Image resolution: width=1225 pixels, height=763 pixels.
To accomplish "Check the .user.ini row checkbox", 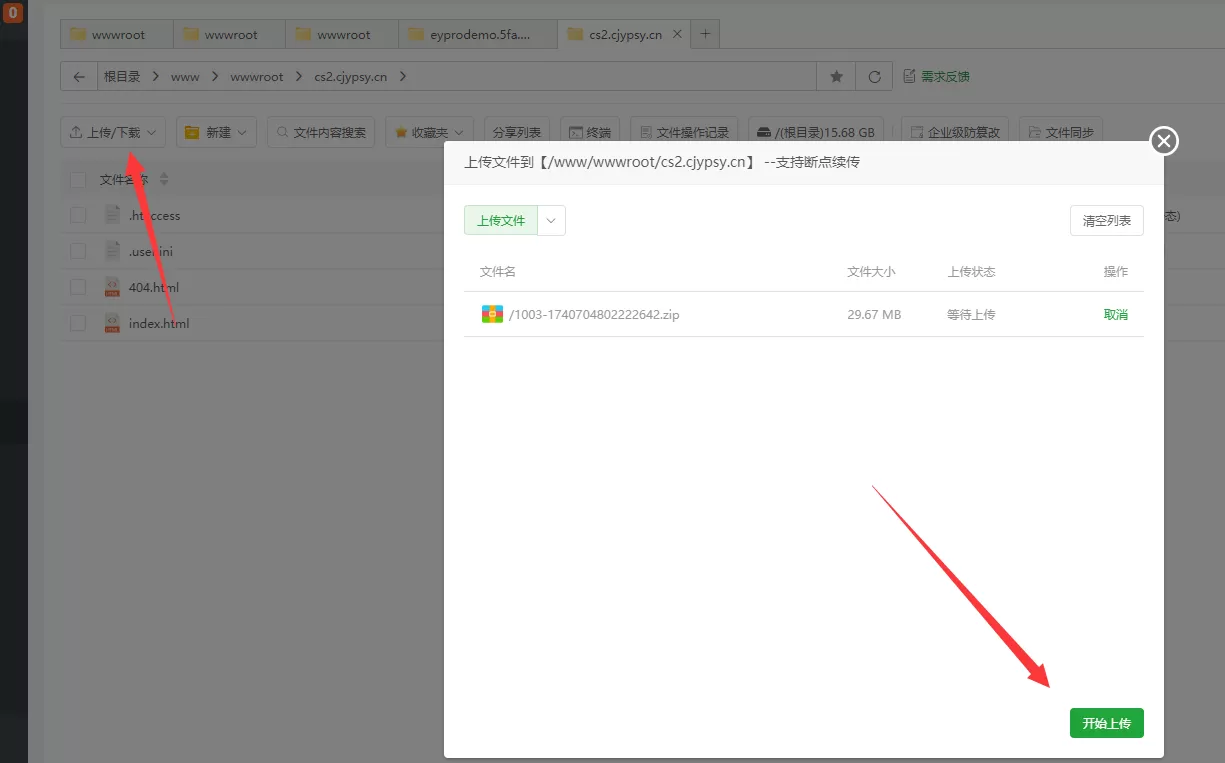I will (x=78, y=251).
